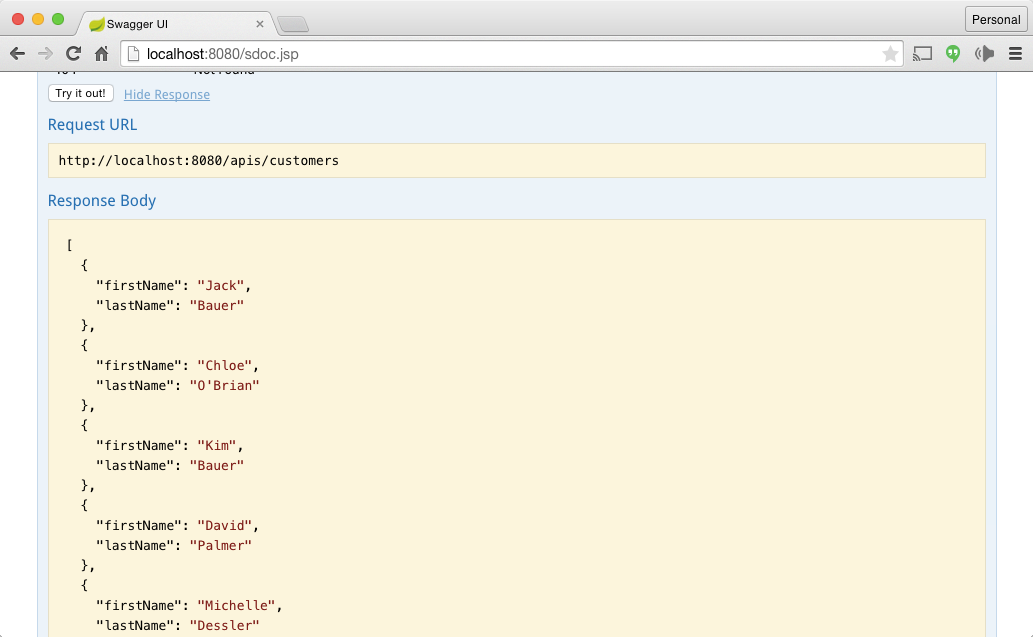Click the "Bauer" lastName under Jack
The width and height of the screenshot is (1033, 637).
point(217,305)
